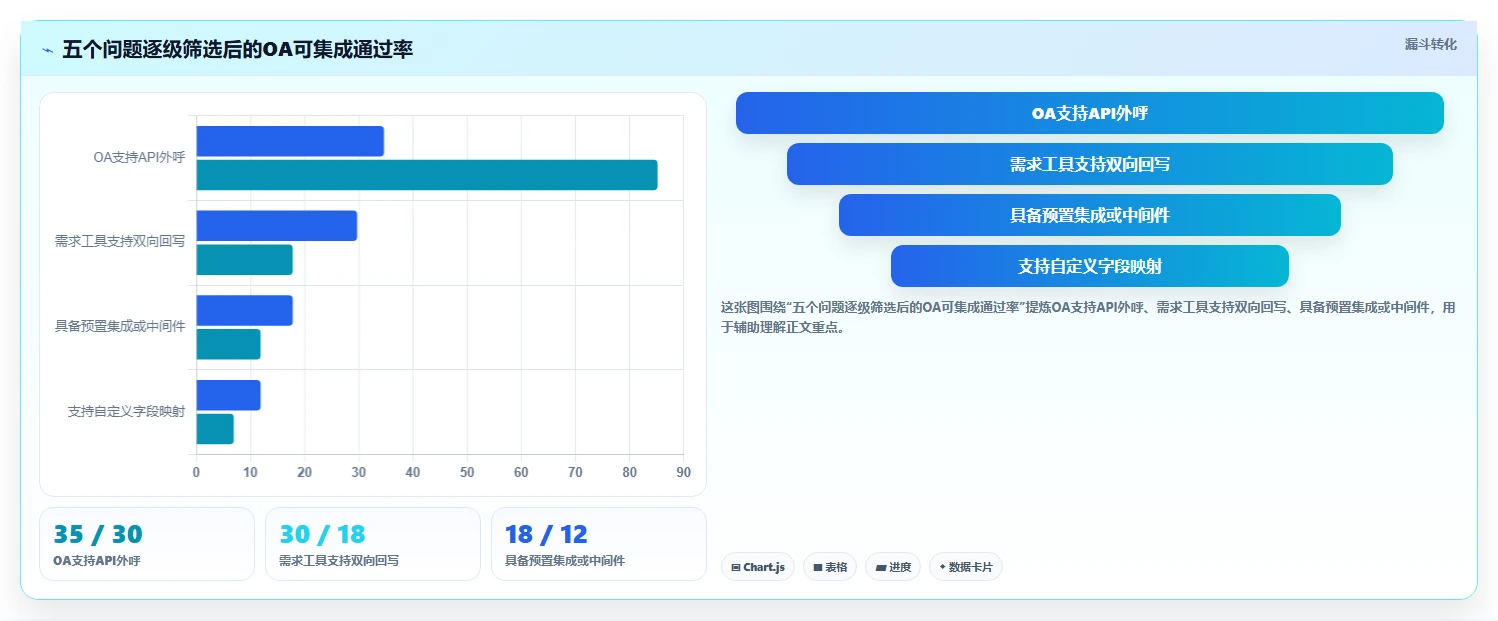Click the blue bar in the 支持自定义字段映射 row

point(228,395)
